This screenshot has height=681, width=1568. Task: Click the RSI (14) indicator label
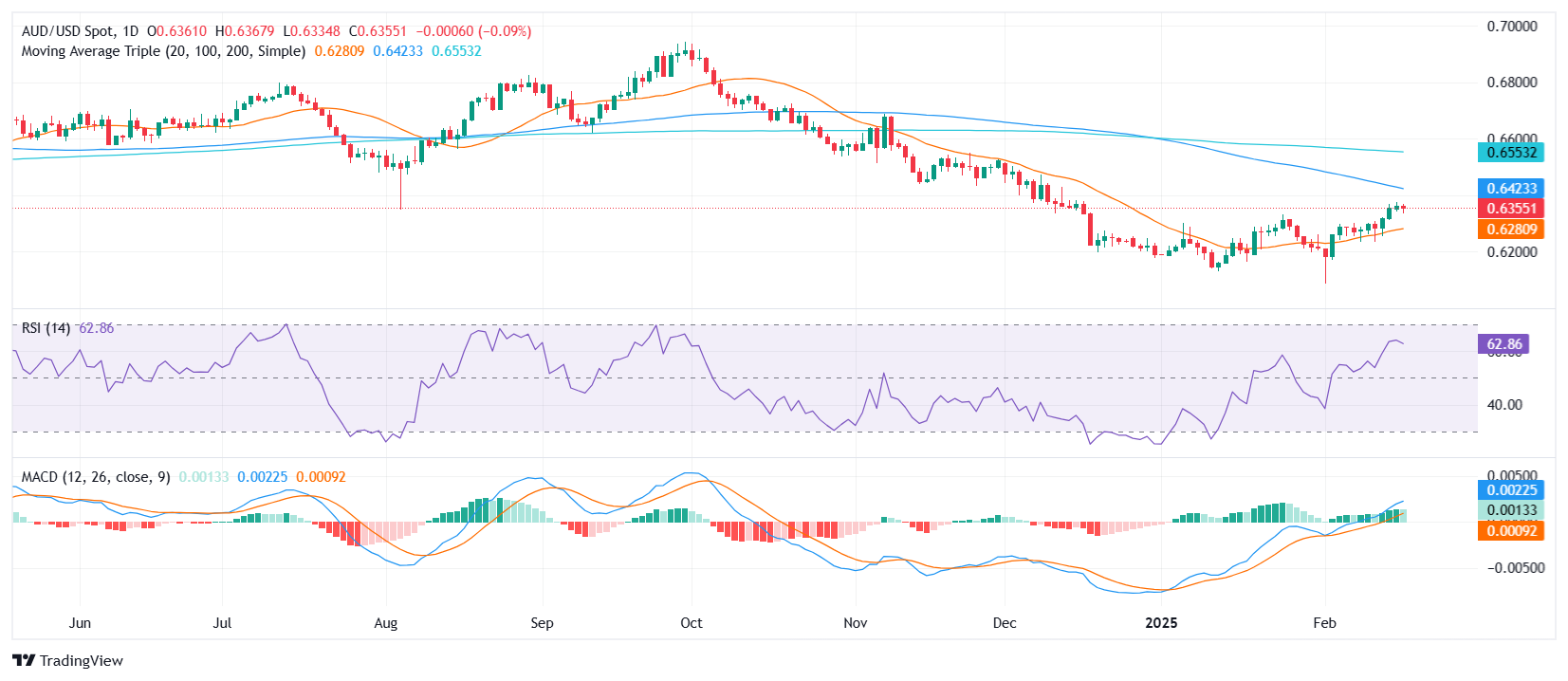click(46, 328)
